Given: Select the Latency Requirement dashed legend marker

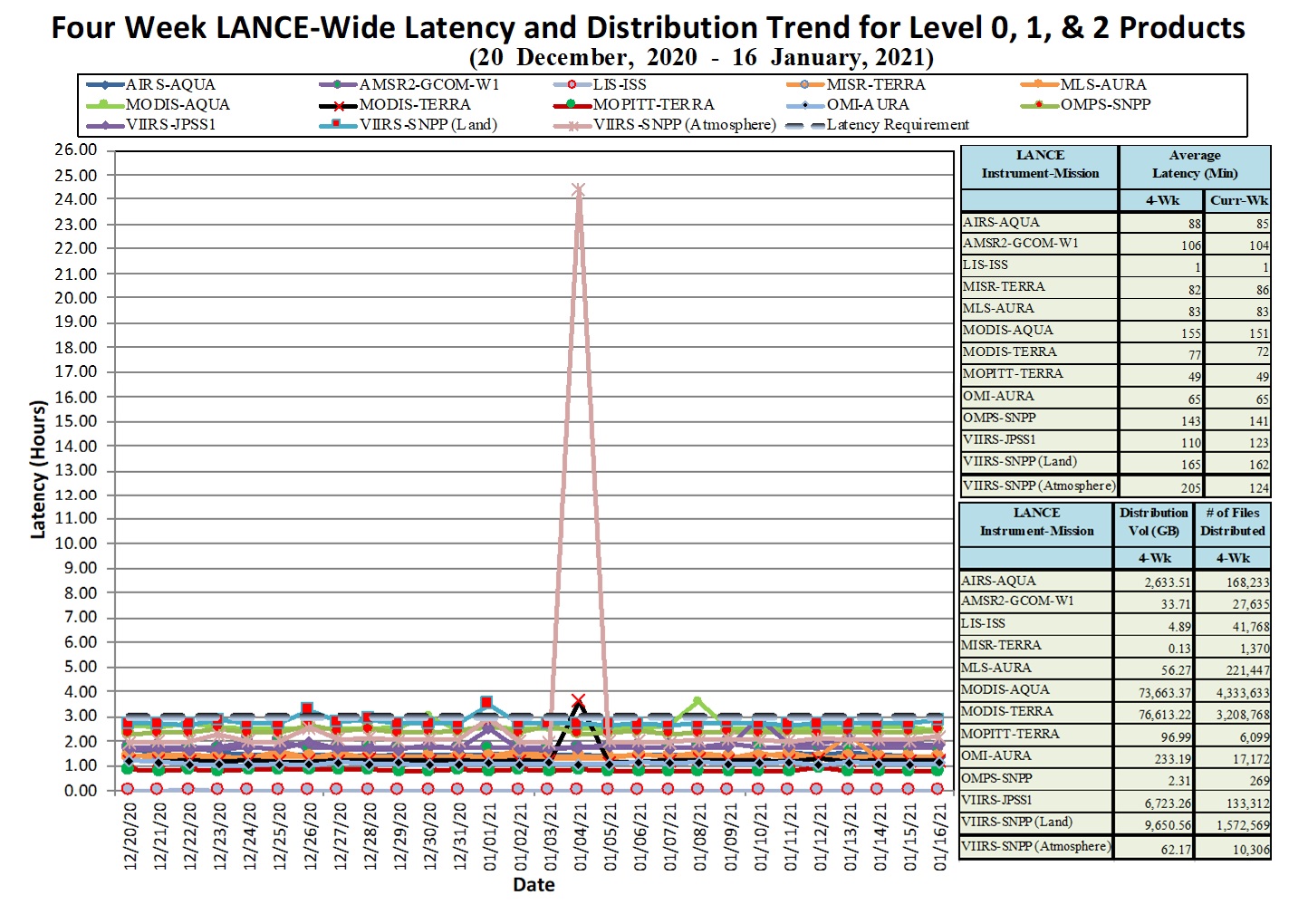Looking at the screenshot, I should 806,125.
